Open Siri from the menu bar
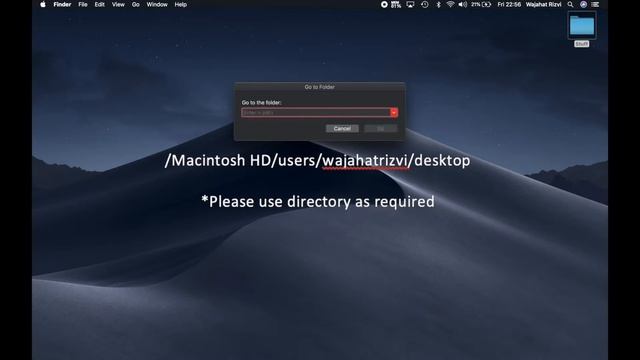The image size is (640, 360). [583, 4]
